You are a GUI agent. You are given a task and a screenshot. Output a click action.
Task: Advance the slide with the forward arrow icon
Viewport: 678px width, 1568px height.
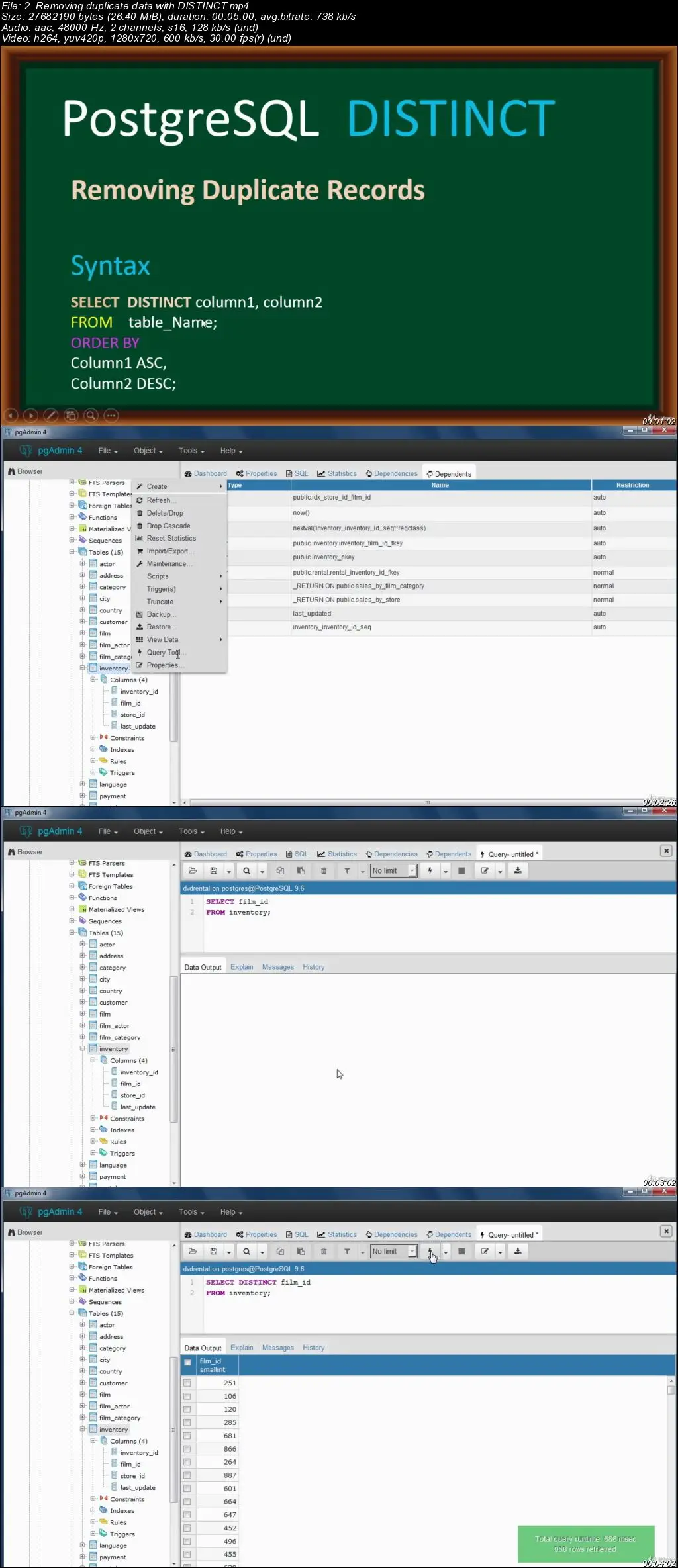tap(30, 416)
